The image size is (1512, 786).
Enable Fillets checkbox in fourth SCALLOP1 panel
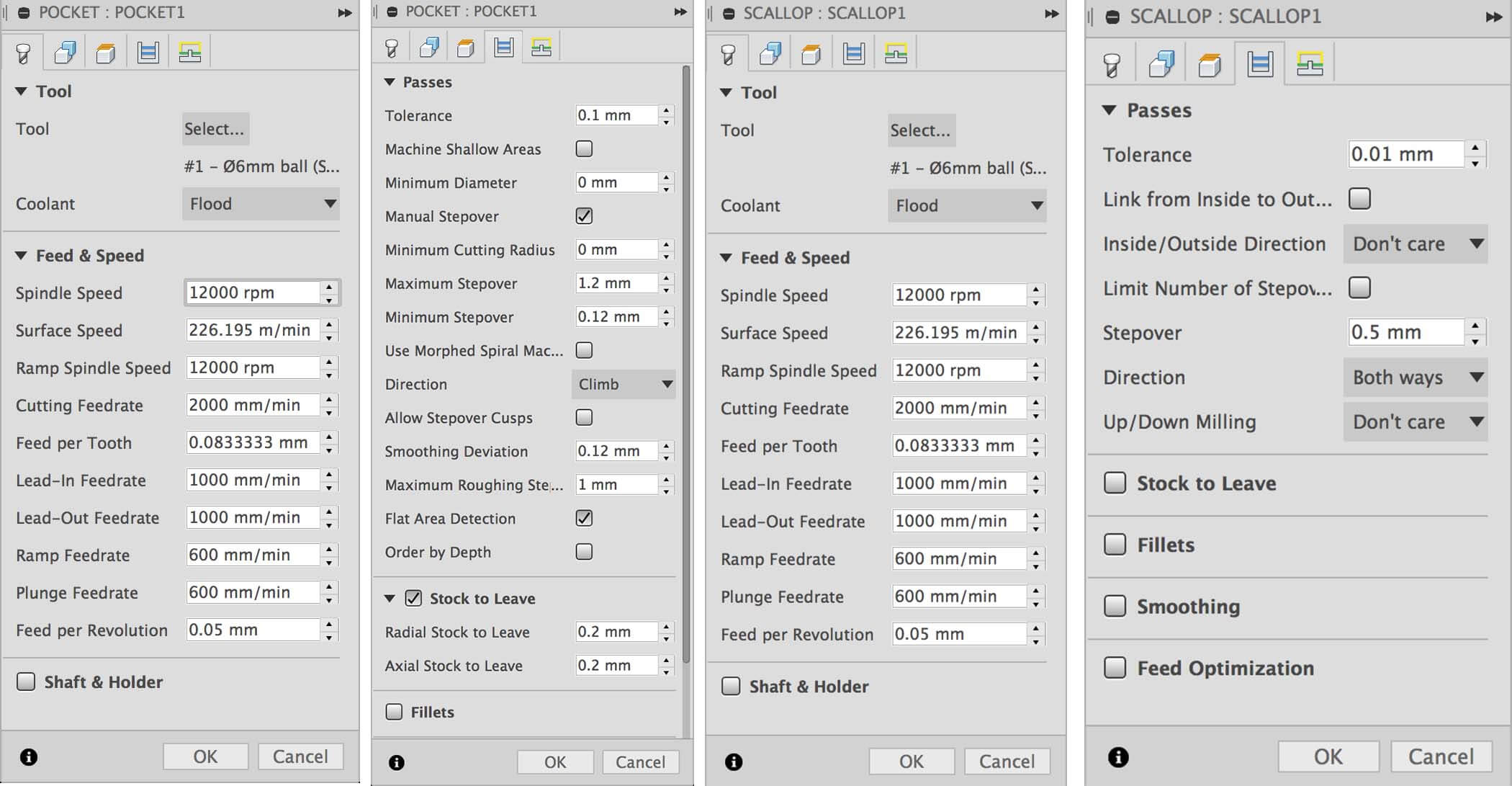tap(1115, 545)
